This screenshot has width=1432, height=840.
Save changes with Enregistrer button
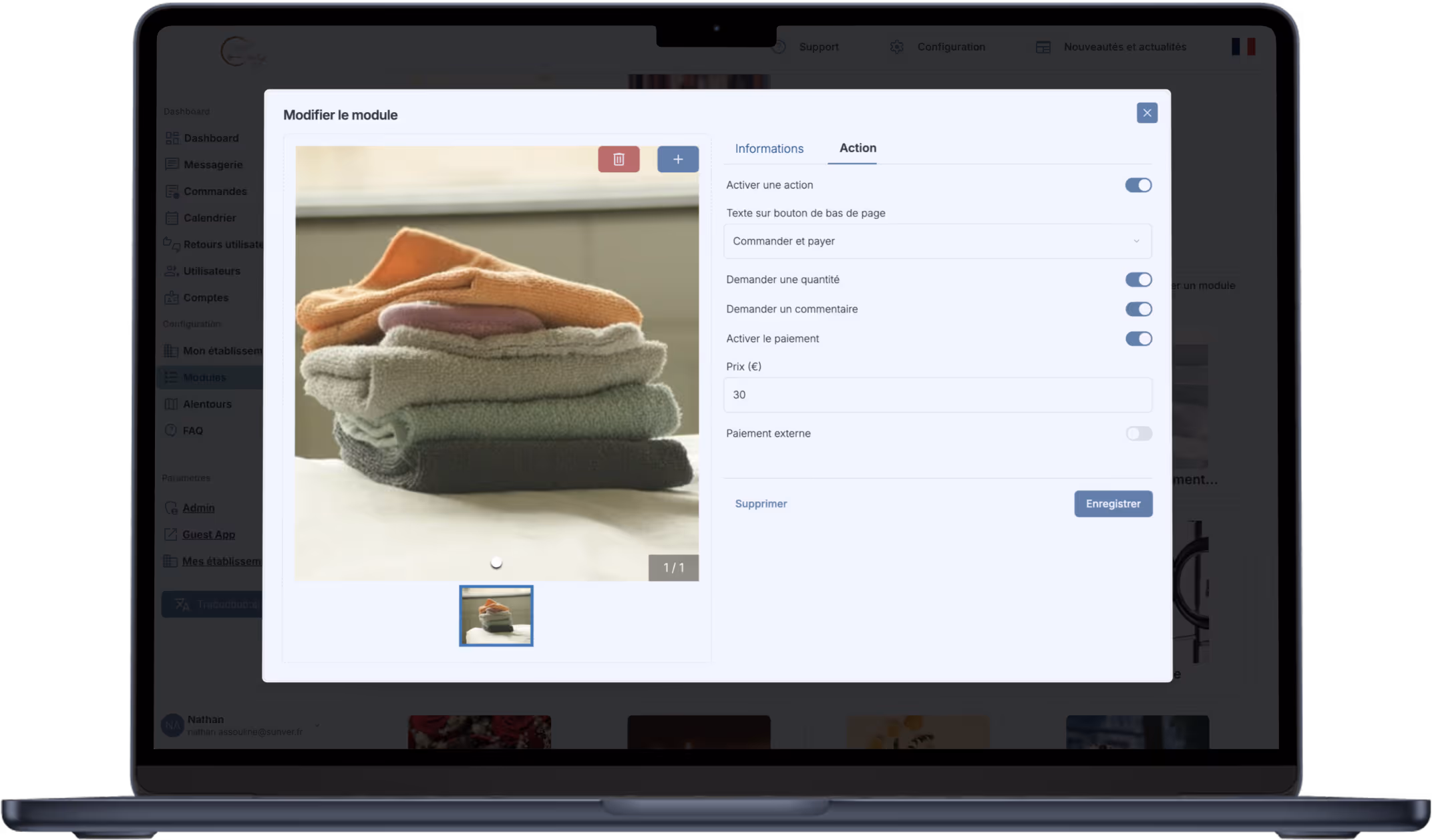pyautogui.click(x=1113, y=503)
